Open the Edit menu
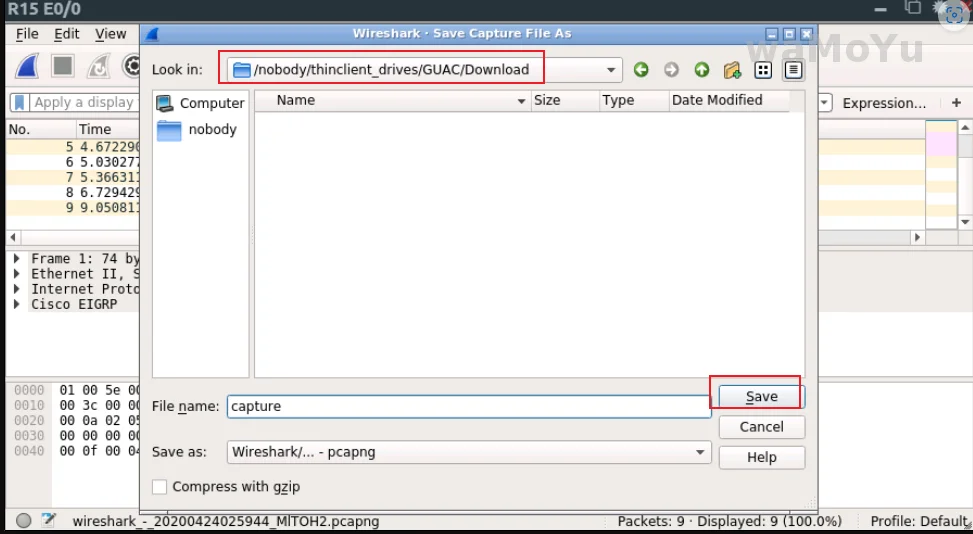Image resolution: width=973 pixels, height=534 pixels. point(67,34)
